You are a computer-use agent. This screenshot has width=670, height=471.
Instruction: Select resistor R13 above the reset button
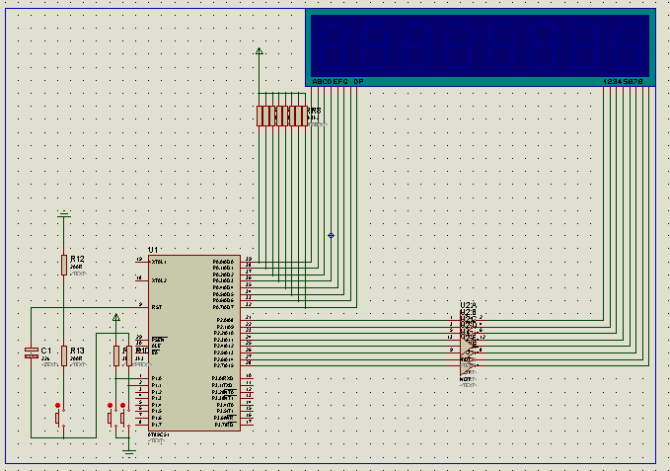(64, 355)
